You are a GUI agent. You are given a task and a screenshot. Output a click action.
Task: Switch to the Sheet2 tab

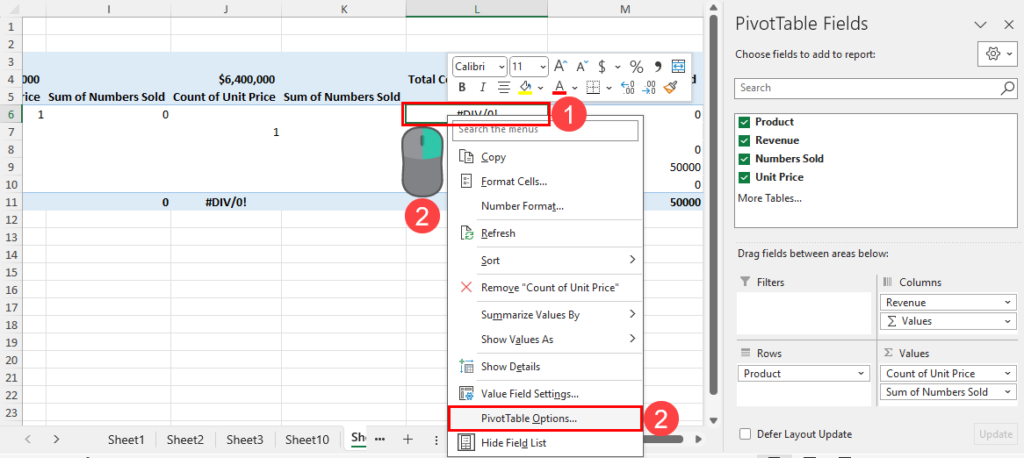pyautogui.click(x=185, y=440)
